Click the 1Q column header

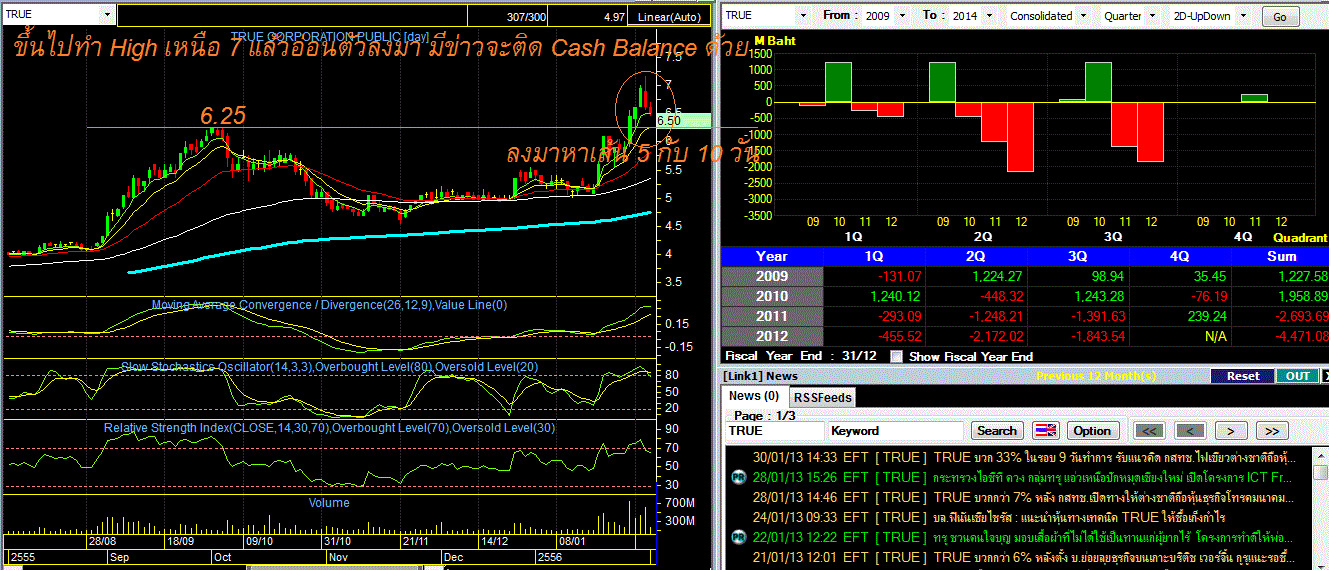[873, 256]
